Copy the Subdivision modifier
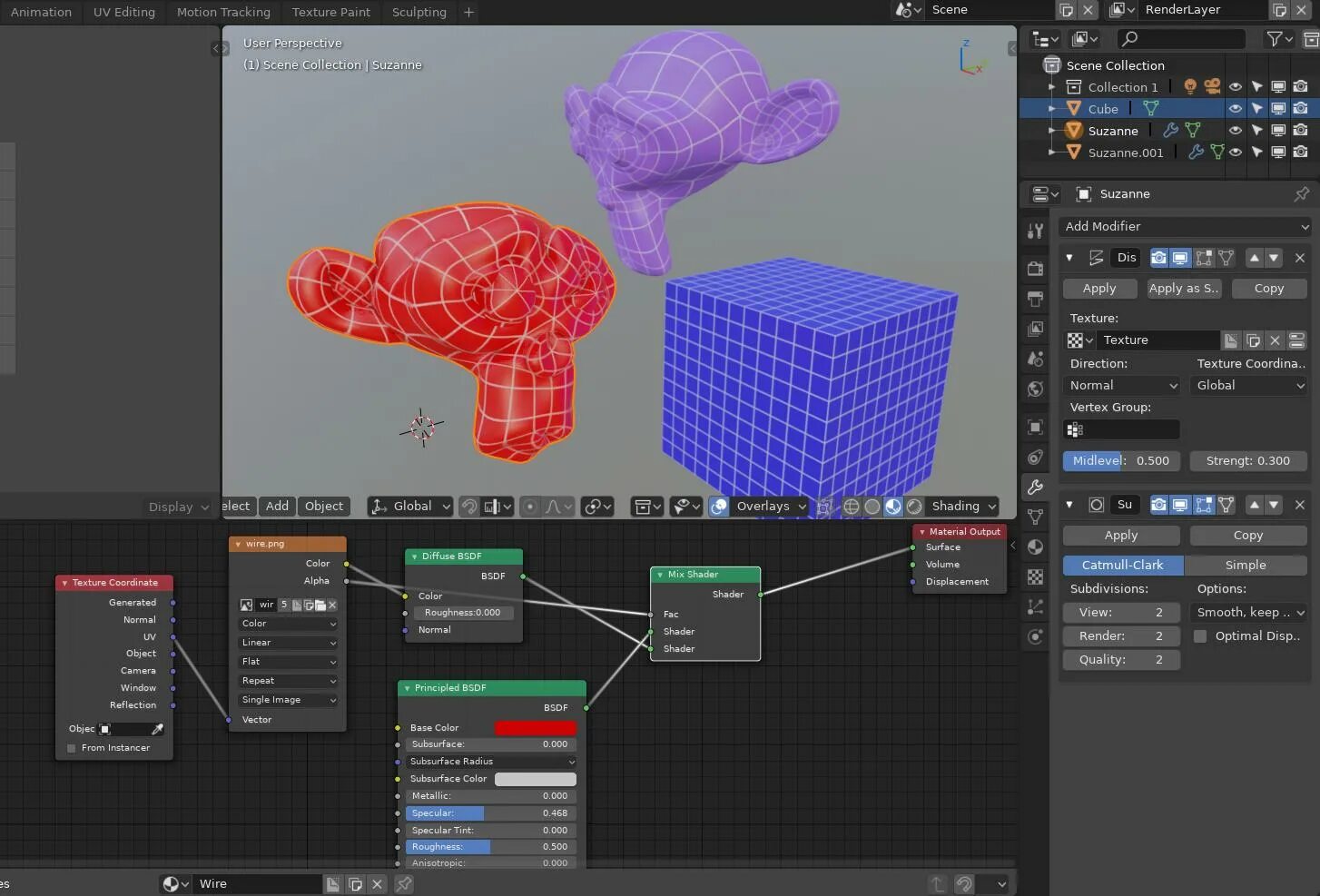 pos(1248,536)
